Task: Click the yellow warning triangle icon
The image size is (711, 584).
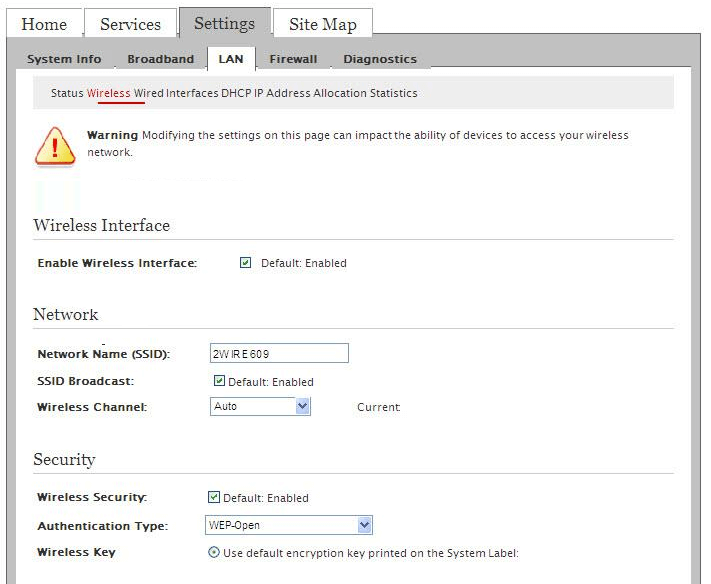Action: pos(55,145)
